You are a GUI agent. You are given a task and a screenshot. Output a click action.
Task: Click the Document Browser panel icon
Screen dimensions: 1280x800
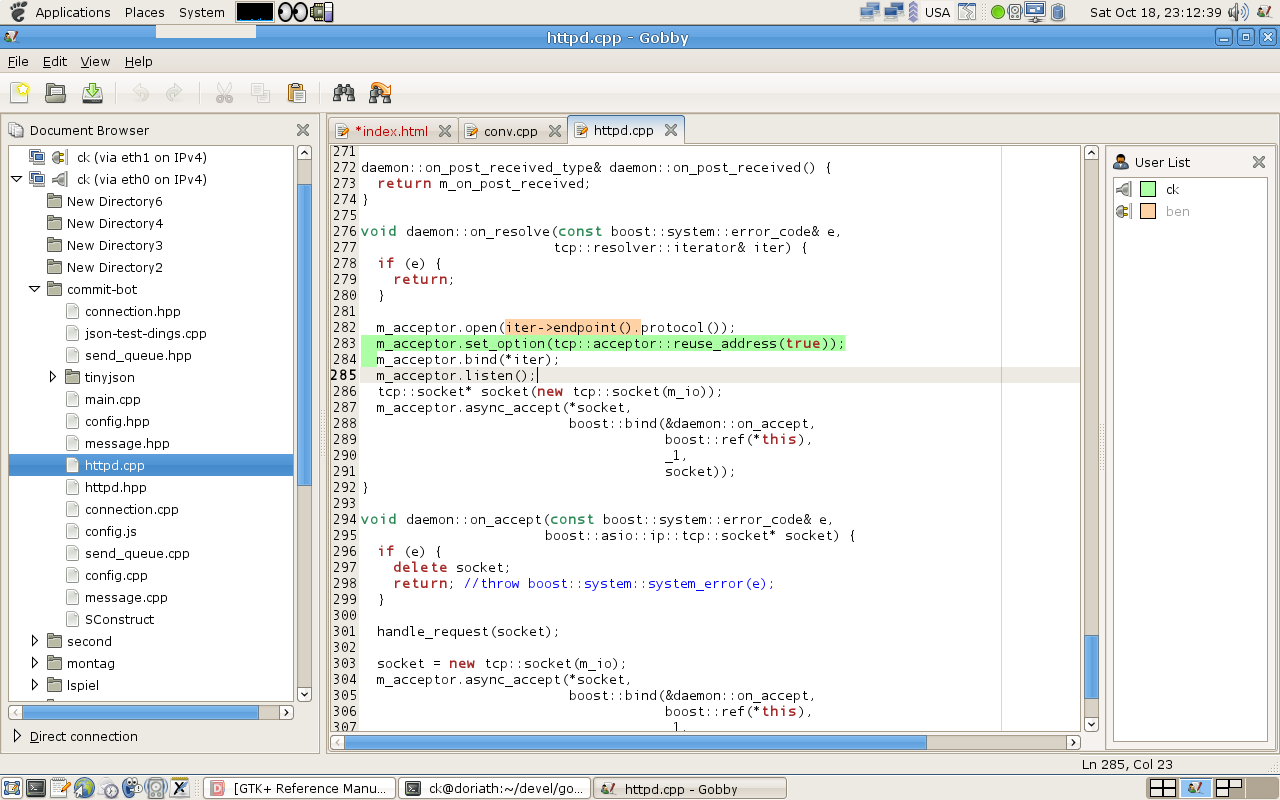click(17, 129)
